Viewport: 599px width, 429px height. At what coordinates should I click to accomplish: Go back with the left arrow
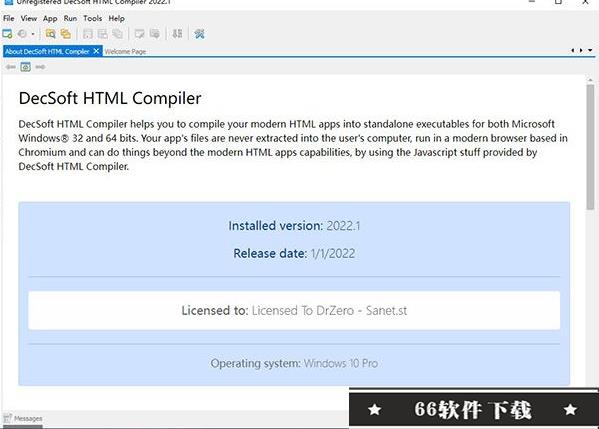pos(11,67)
